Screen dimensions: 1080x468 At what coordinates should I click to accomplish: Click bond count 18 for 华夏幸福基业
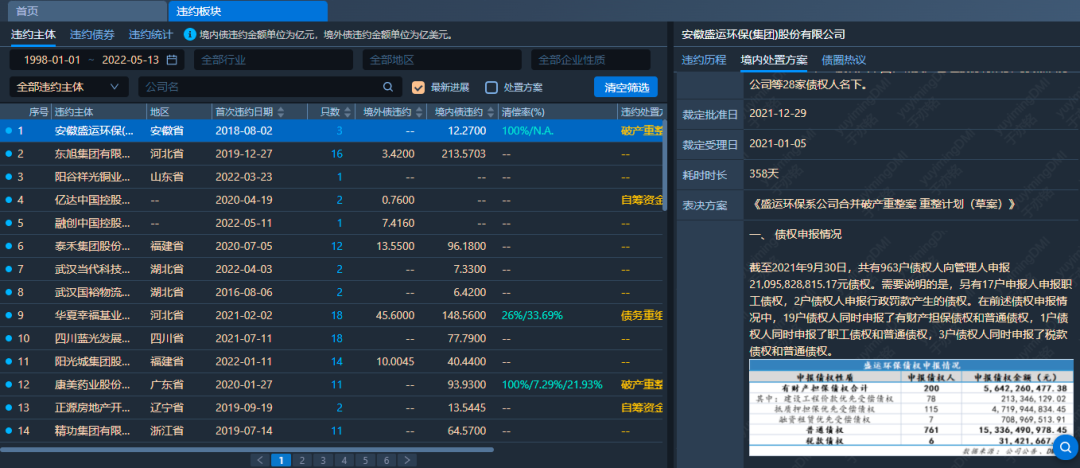[x=337, y=315]
